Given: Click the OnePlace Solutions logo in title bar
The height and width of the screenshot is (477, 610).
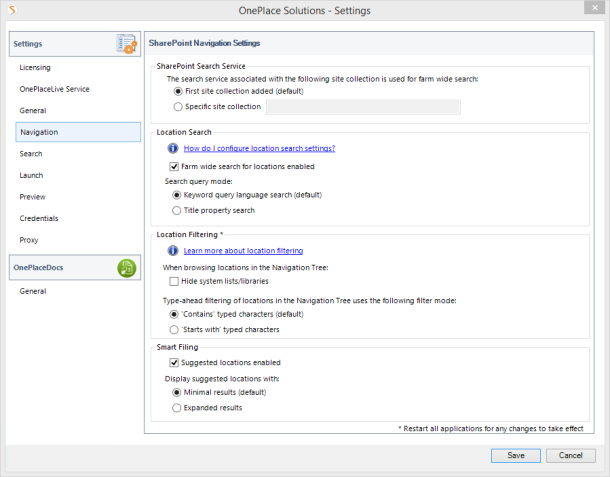Looking at the screenshot, I should (x=12, y=10).
